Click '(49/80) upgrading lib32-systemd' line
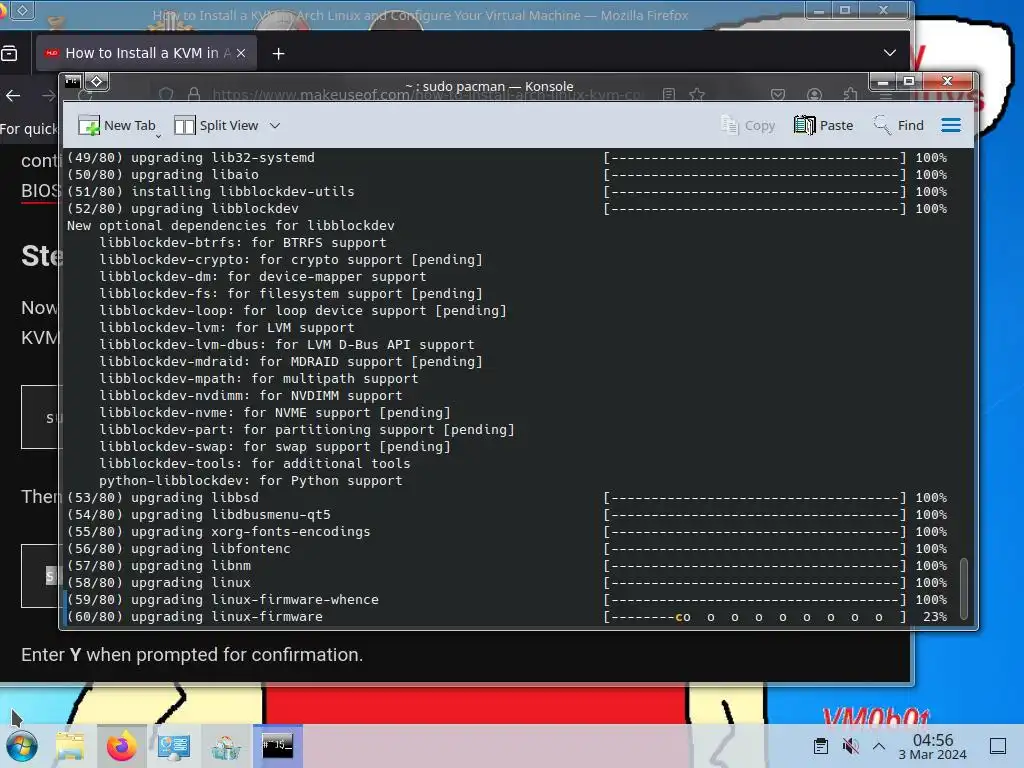Screen dimensions: 1024x768 coord(191,157)
